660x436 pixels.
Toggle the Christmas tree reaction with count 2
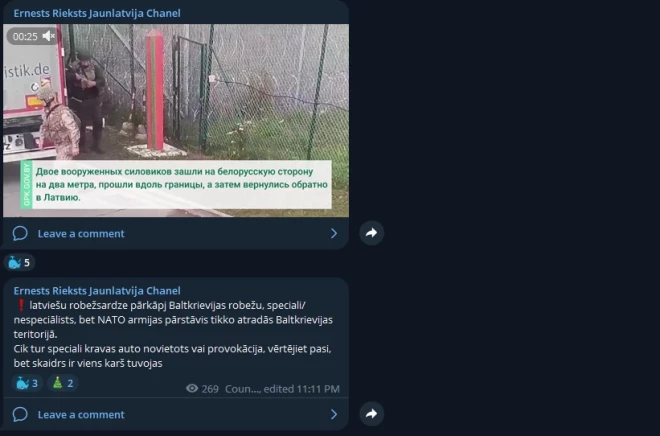point(62,383)
